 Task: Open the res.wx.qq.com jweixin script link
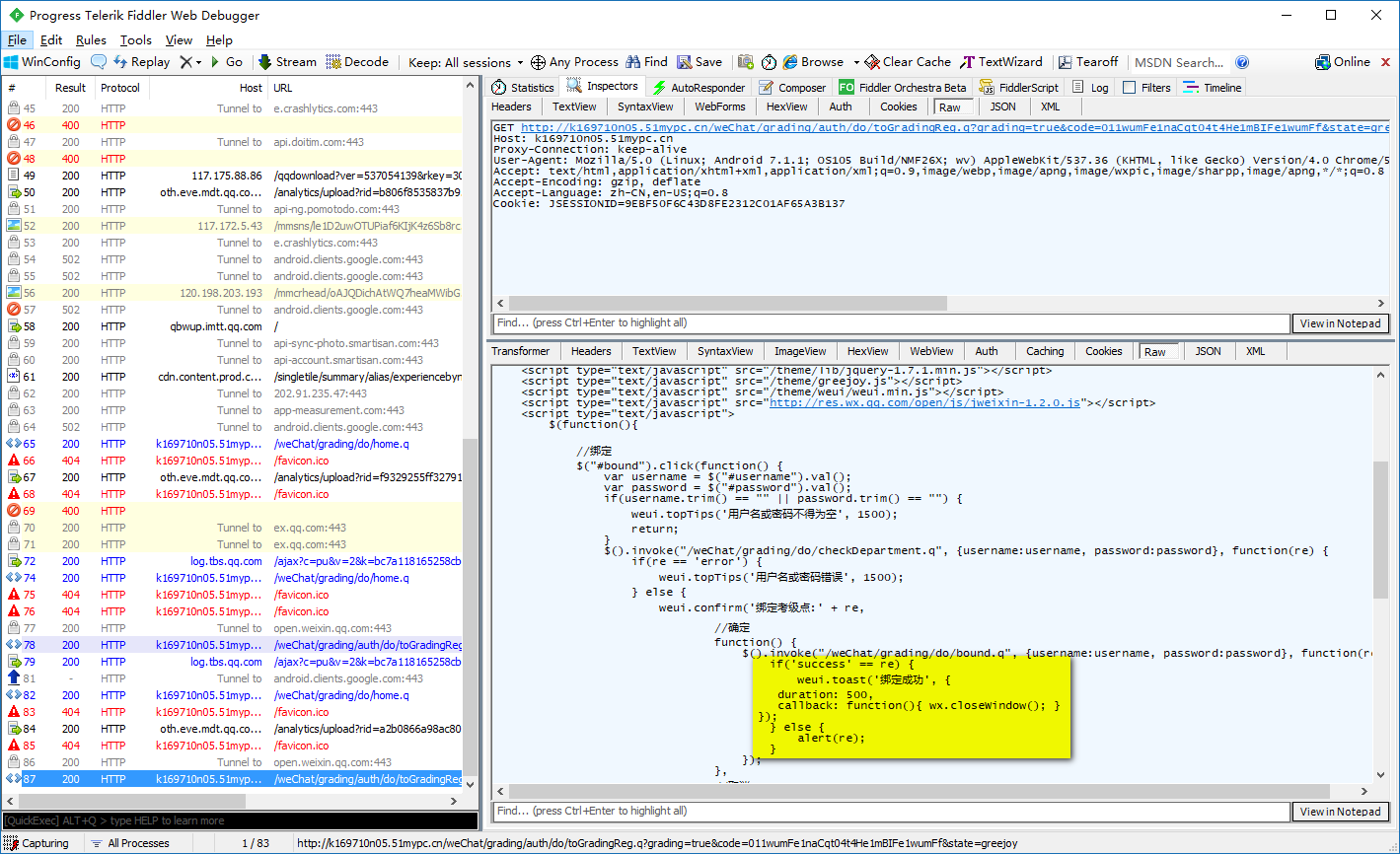[924, 402]
